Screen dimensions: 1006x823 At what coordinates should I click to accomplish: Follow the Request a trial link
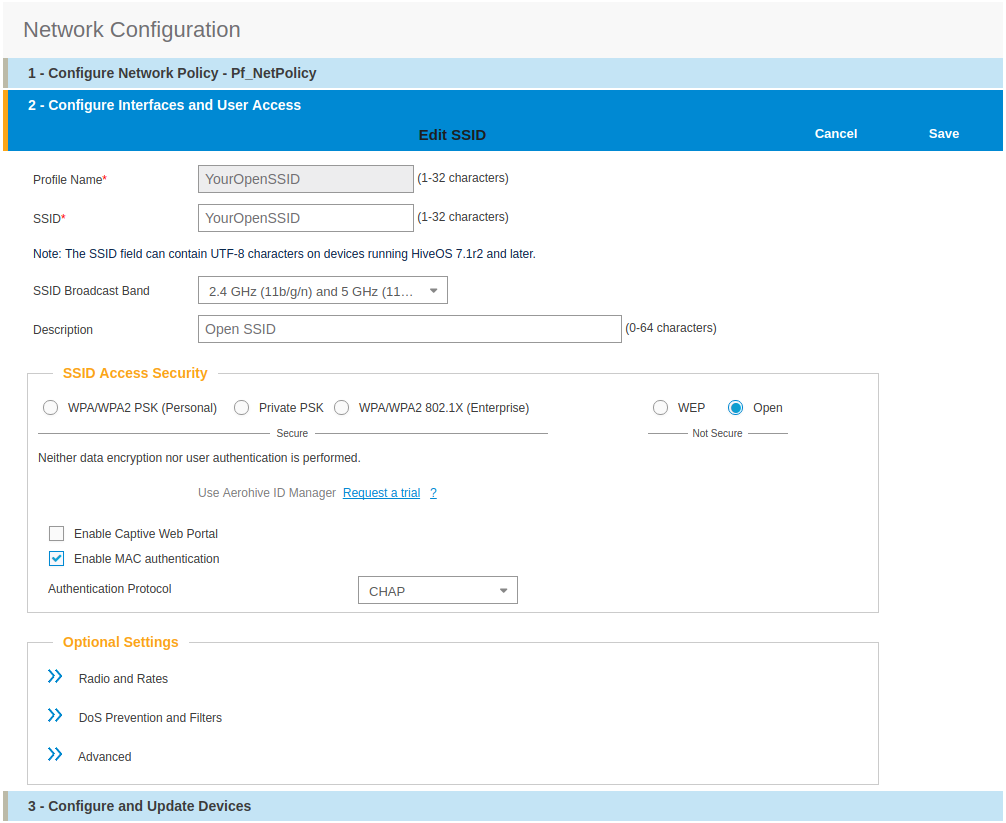tap(381, 493)
